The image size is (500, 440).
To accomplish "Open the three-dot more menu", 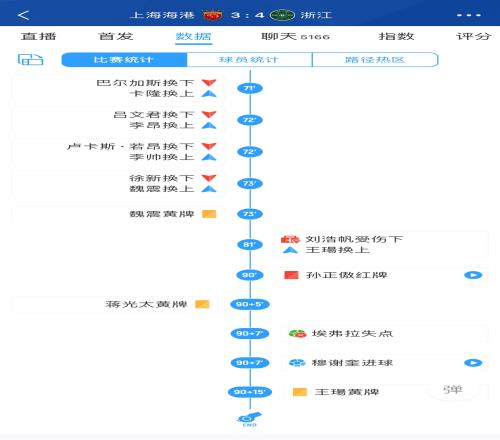I will 469,15.
